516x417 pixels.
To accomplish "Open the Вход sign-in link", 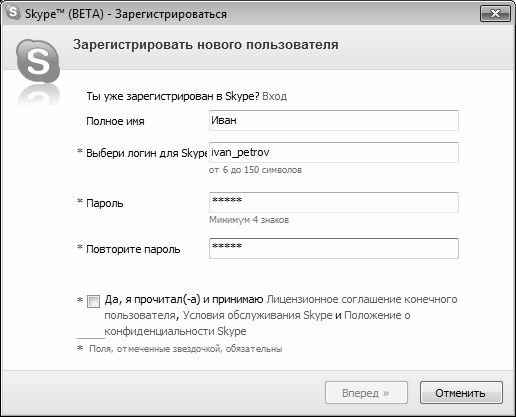I will [x=274, y=96].
